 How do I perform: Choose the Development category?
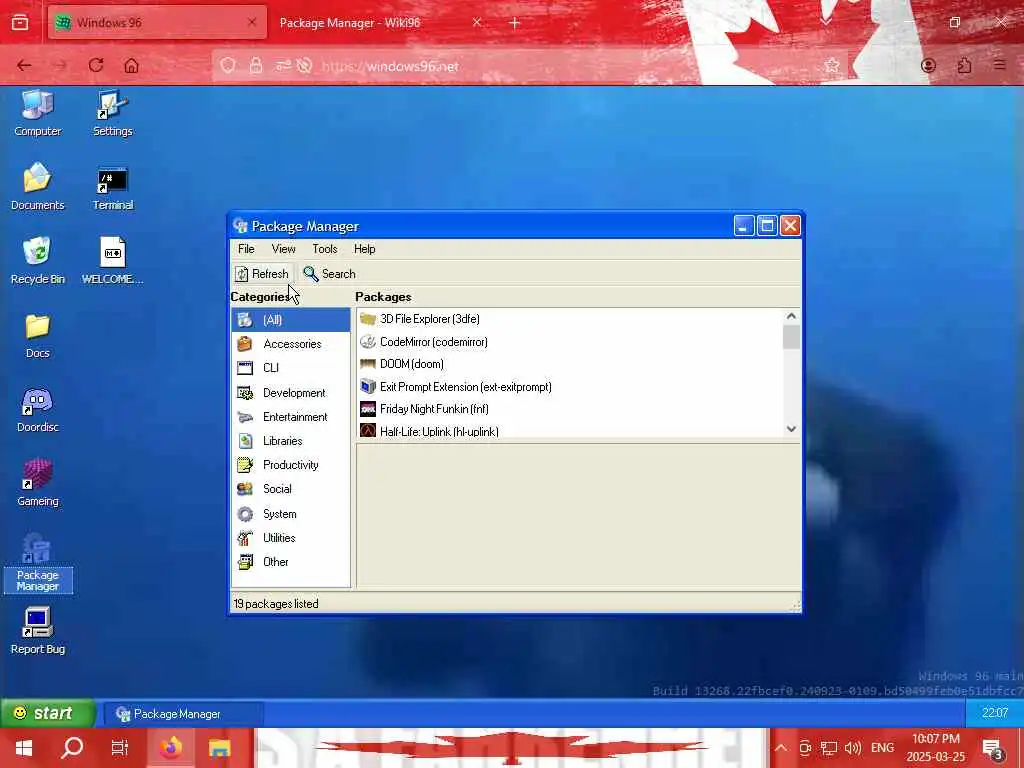(x=291, y=392)
